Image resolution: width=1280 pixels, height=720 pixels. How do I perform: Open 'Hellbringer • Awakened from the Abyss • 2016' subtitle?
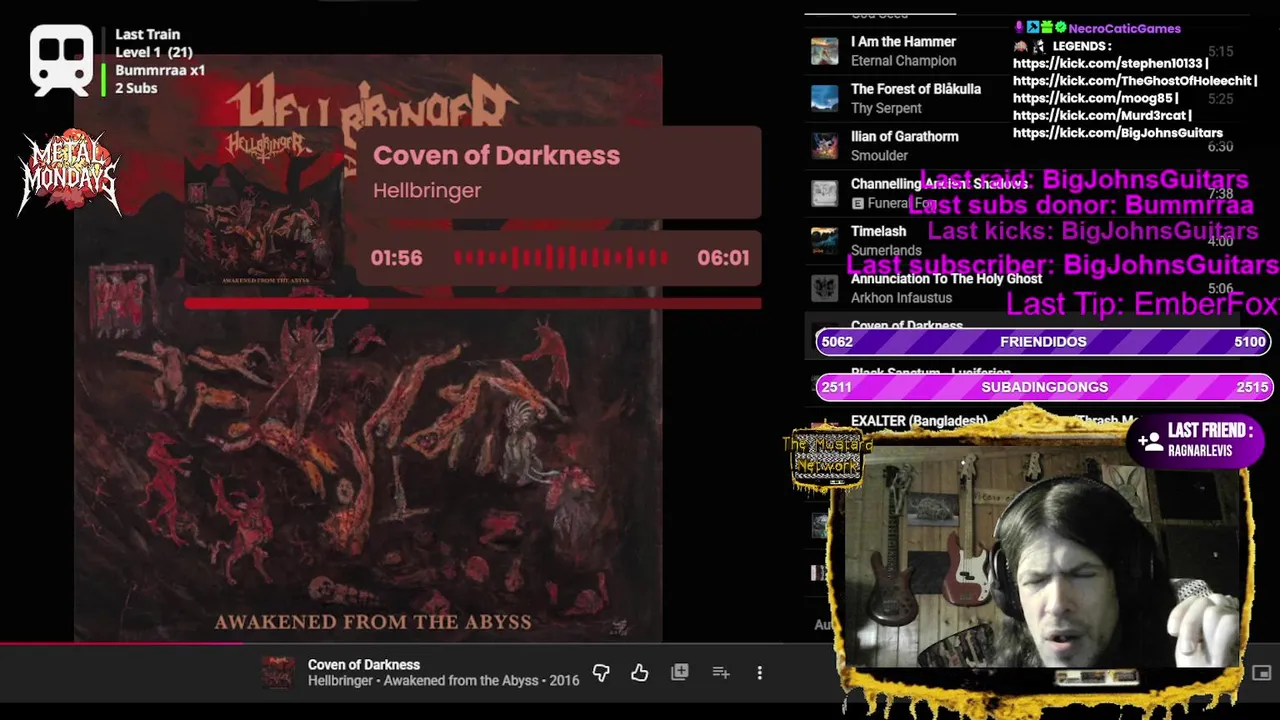[443, 680]
